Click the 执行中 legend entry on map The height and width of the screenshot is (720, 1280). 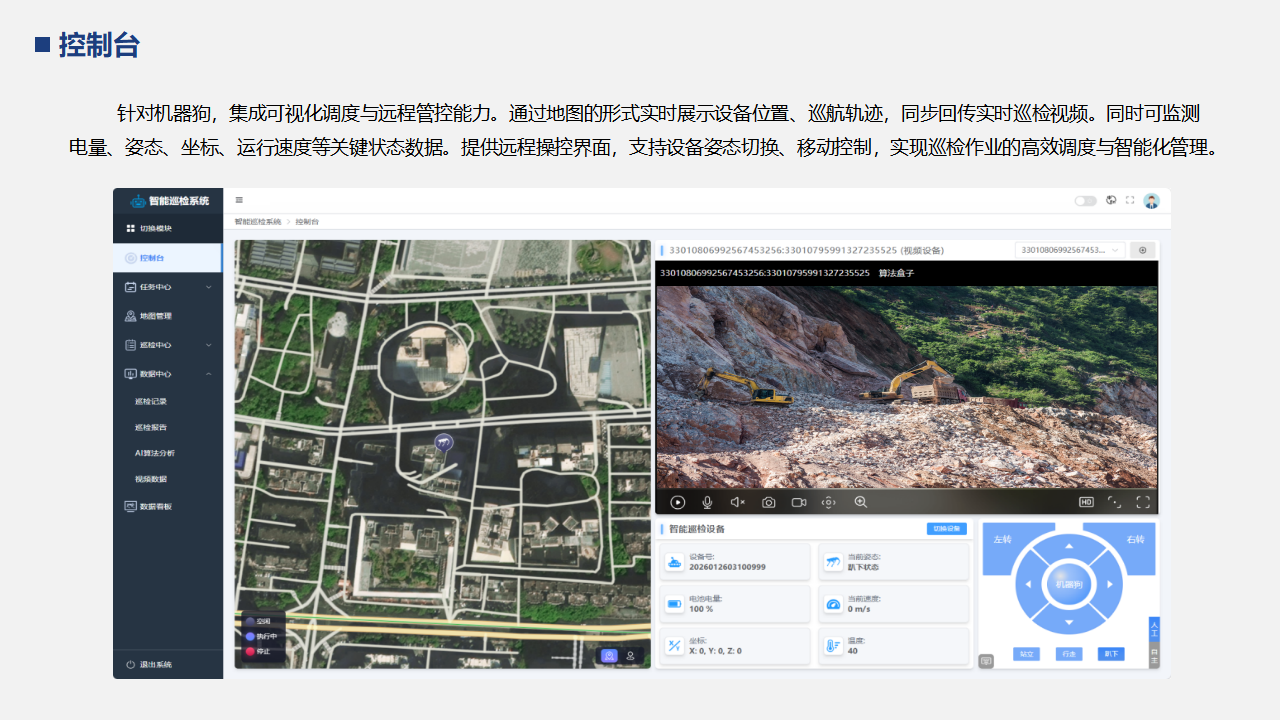point(260,636)
